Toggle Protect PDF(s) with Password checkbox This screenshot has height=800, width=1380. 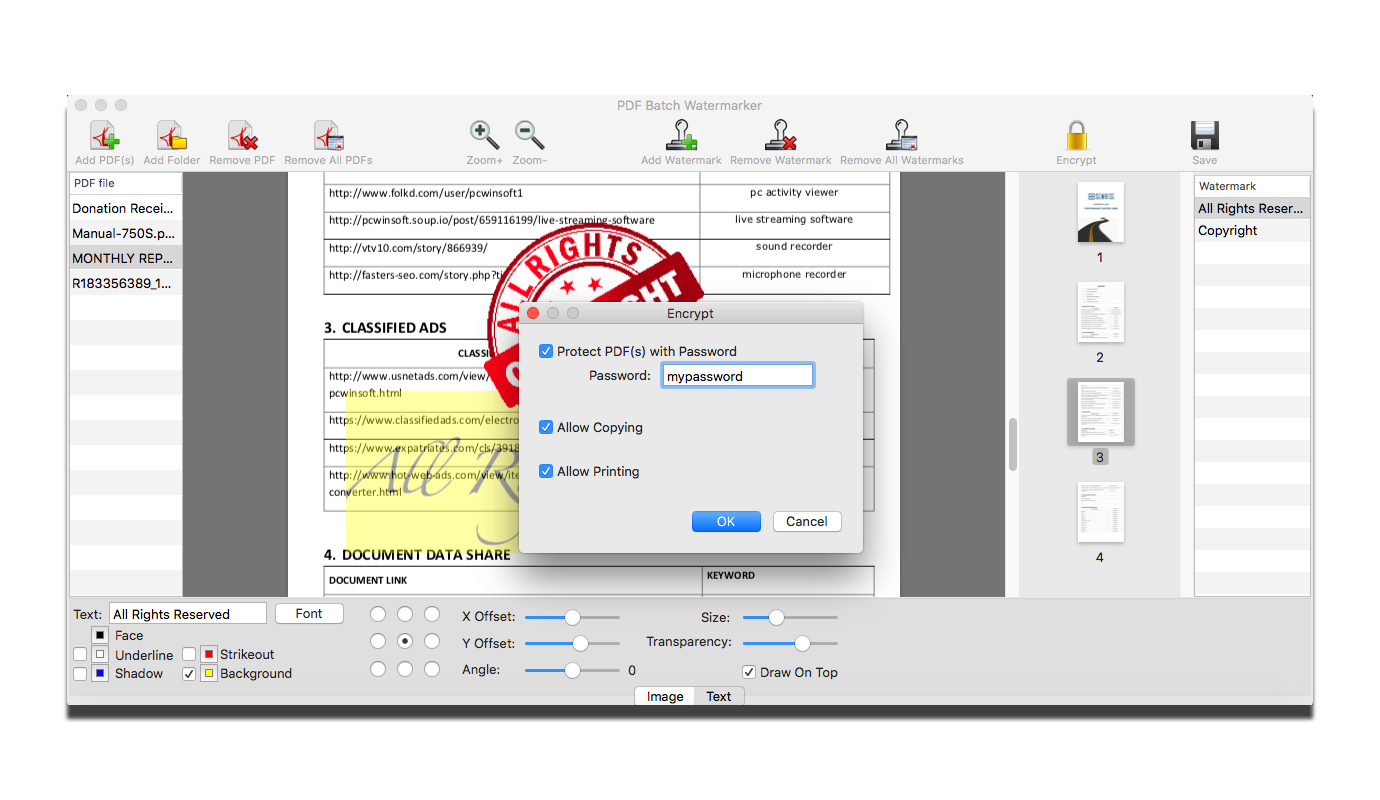546,351
